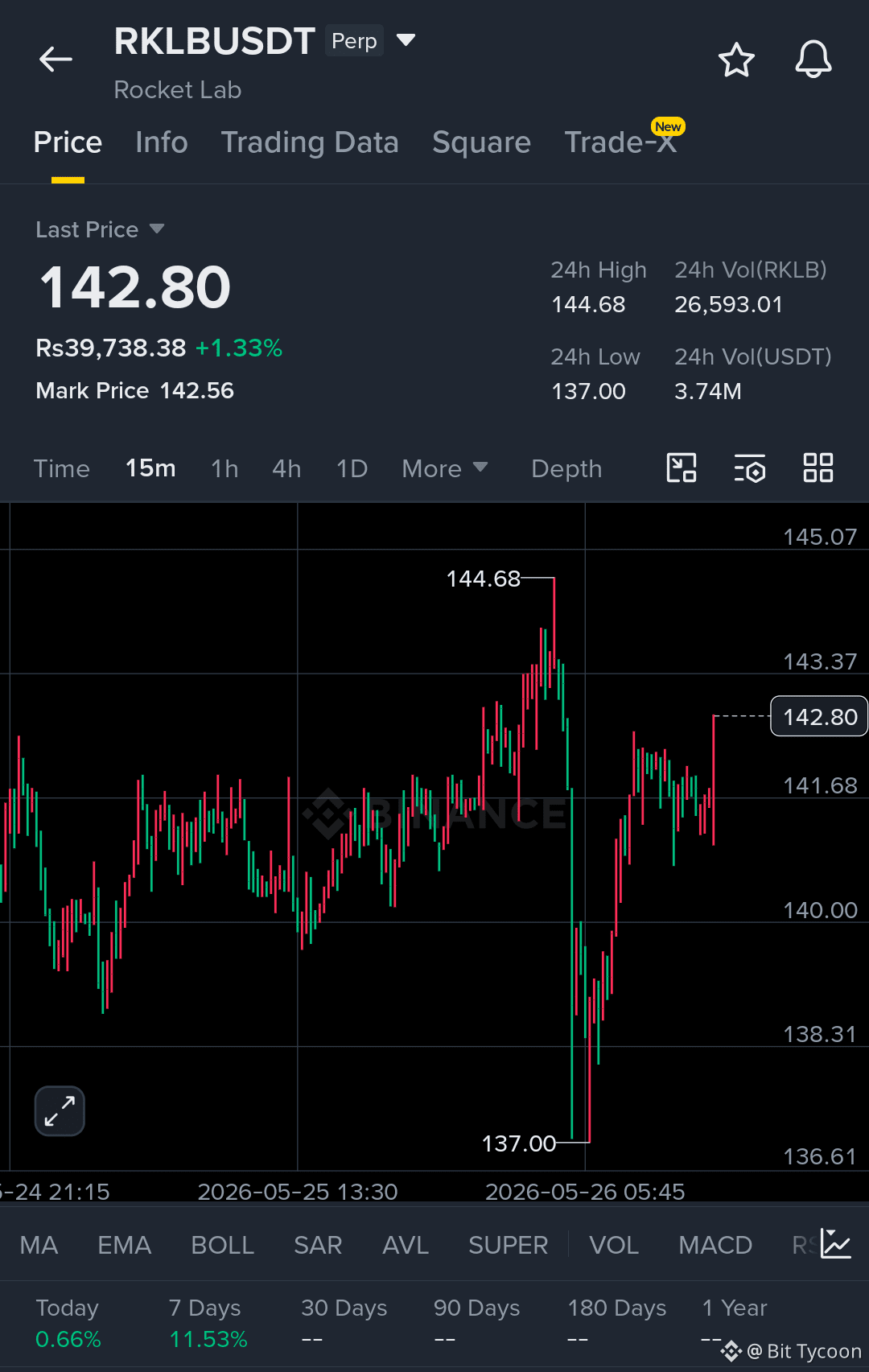Screen dimensions: 869x1372
Task: Open the chart settings icon
Action: (749, 468)
